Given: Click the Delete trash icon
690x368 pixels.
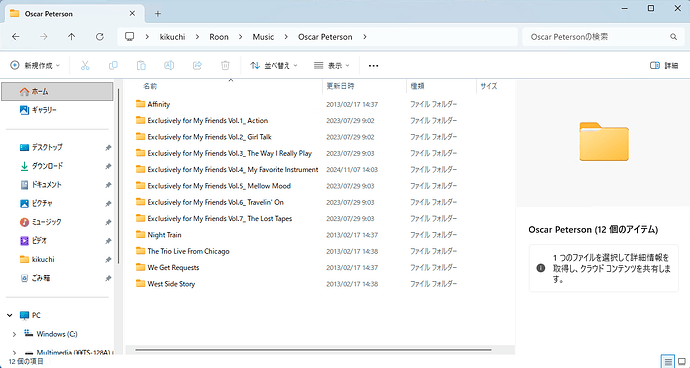Looking at the screenshot, I should (x=225, y=66).
